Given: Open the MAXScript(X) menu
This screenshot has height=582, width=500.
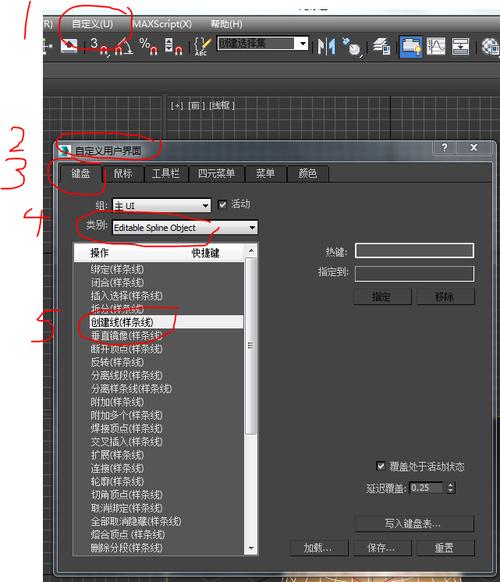Looking at the screenshot, I should [x=162, y=24].
